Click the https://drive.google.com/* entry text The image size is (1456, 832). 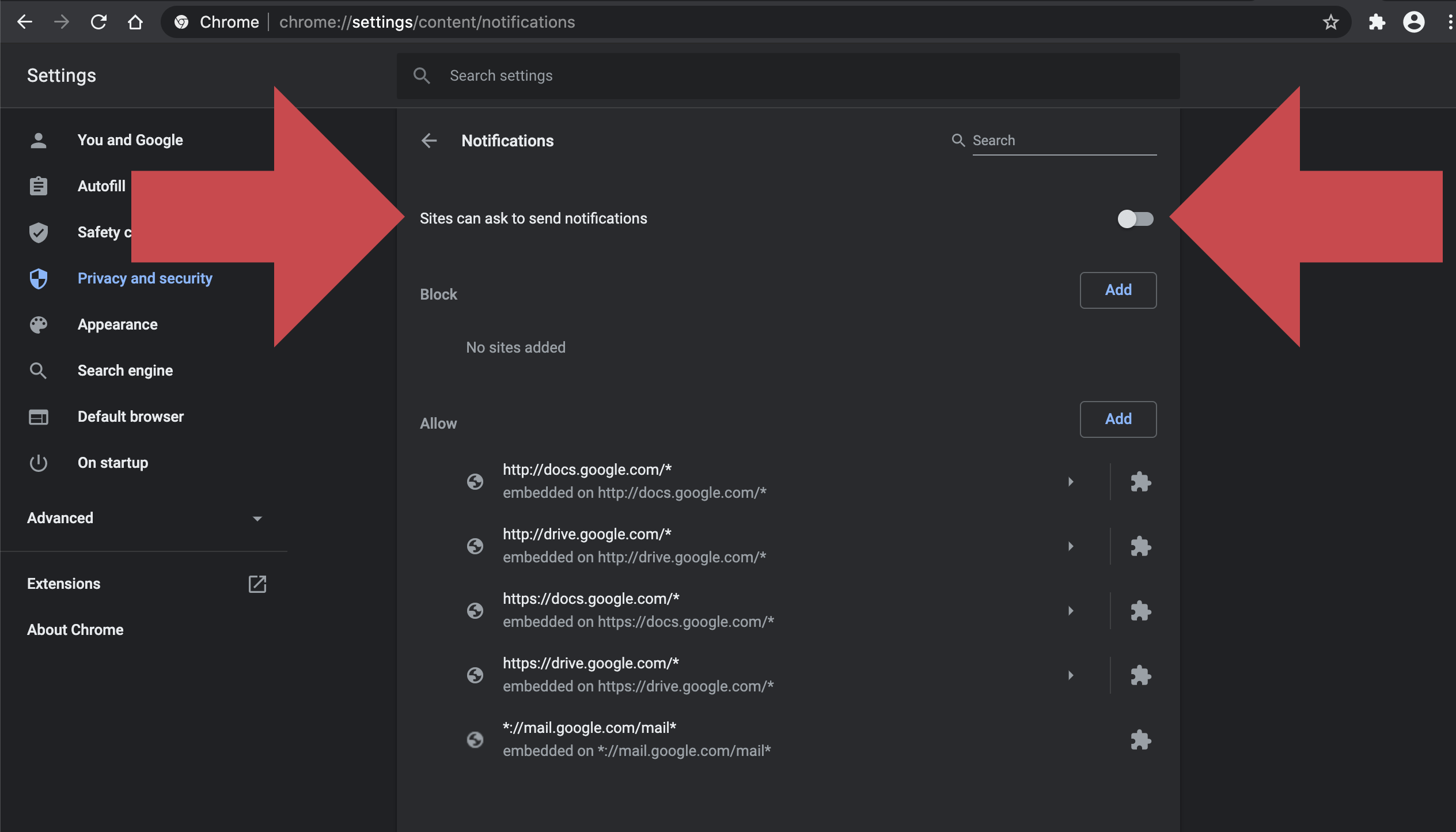click(x=591, y=663)
